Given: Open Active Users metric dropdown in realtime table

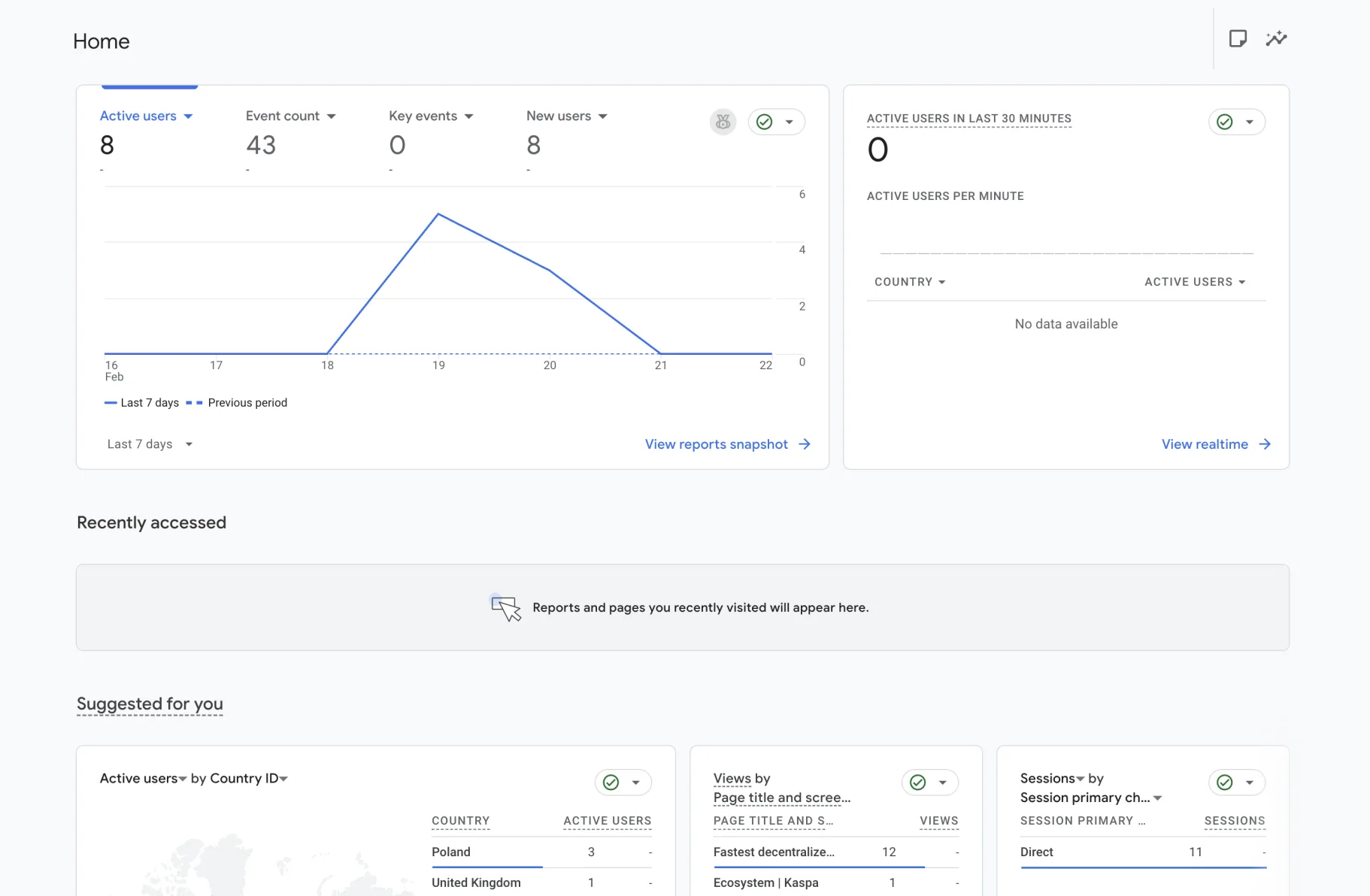Looking at the screenshot, I should (x=1195, y=282).
